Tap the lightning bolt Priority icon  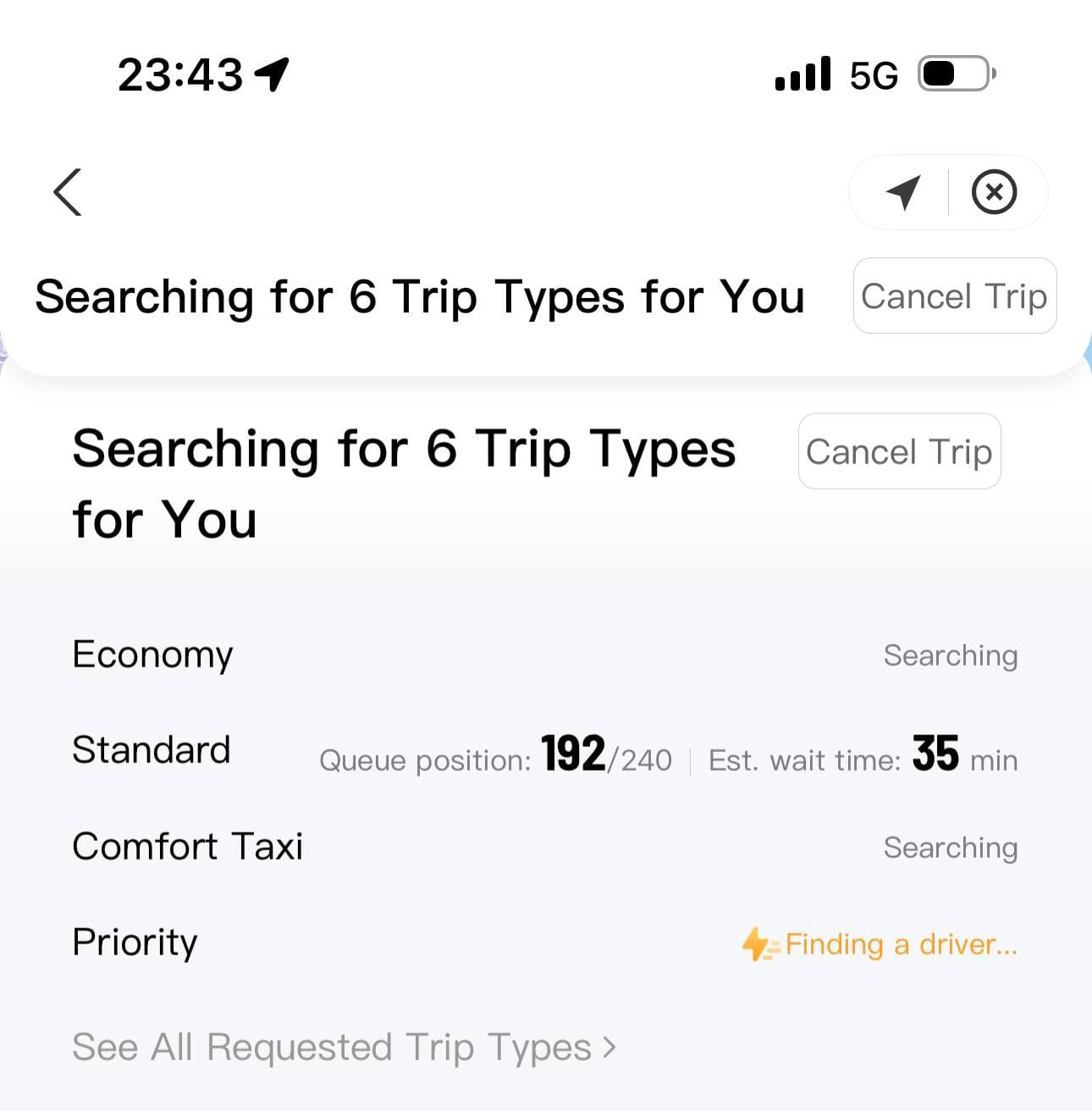758,944
